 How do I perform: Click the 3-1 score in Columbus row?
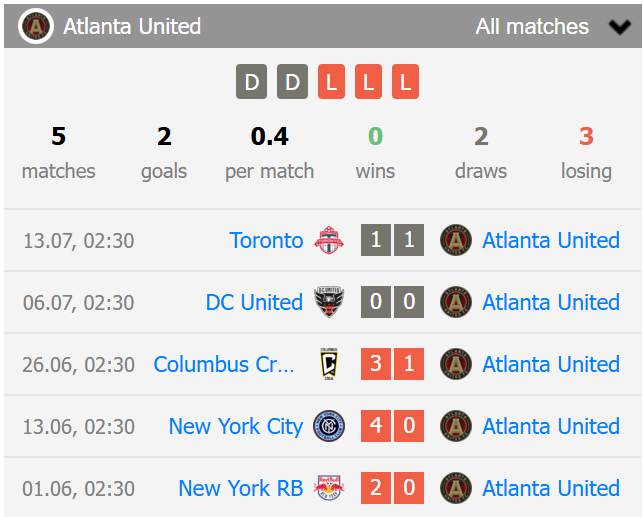[x=392, y=364]
